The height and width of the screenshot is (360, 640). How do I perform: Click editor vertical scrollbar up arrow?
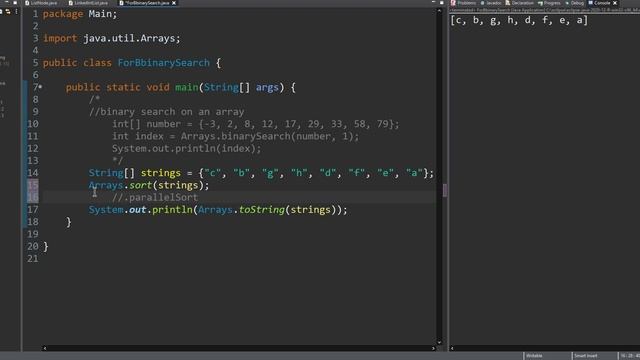click(440, 11)
